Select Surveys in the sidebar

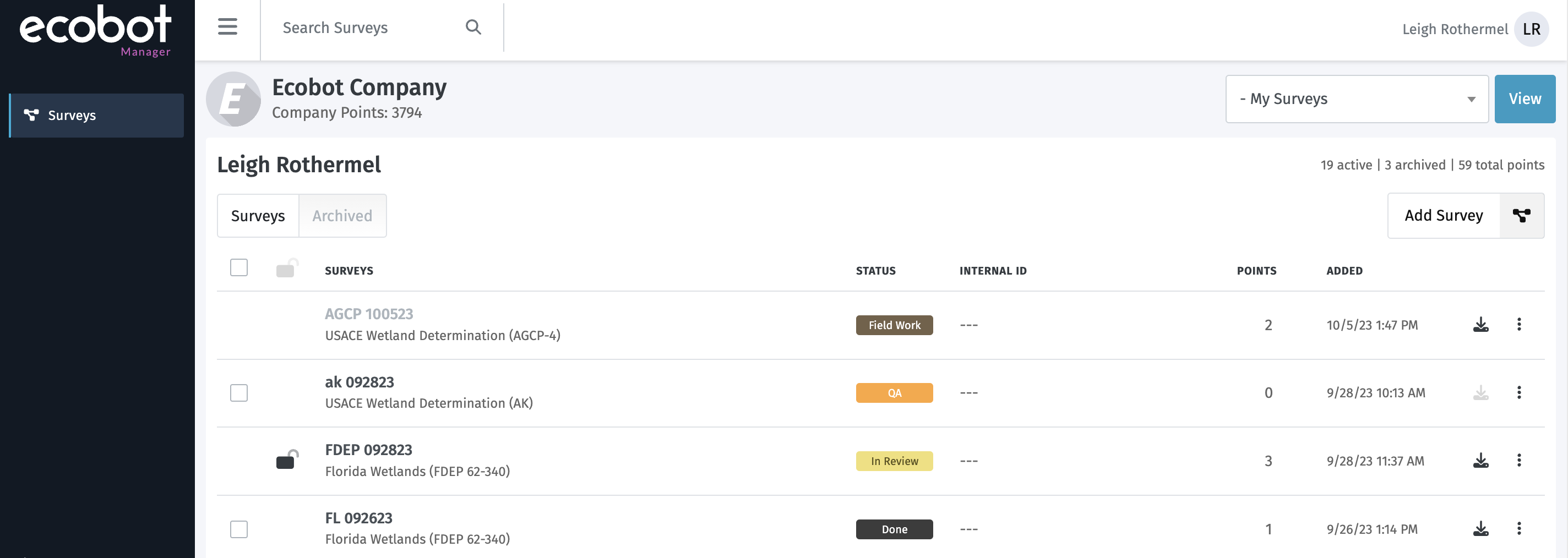pyautogui.click(x=96, y=116)
